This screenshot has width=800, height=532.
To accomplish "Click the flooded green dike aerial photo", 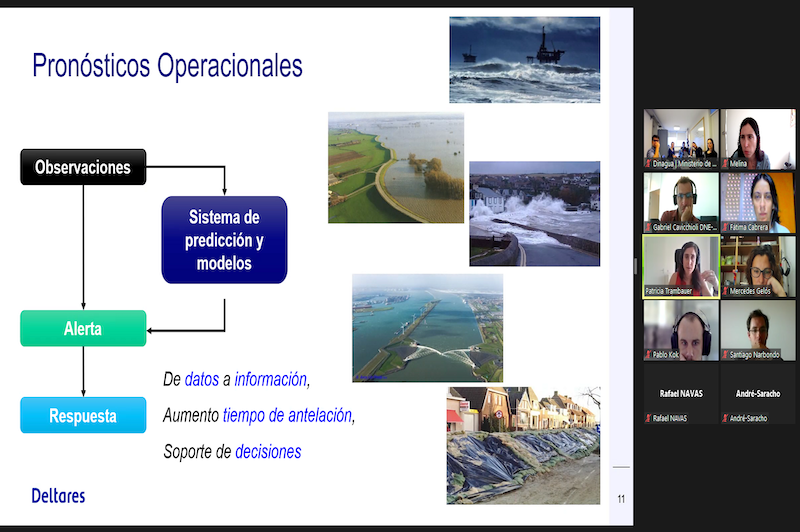I will click(x=396, y=168).
